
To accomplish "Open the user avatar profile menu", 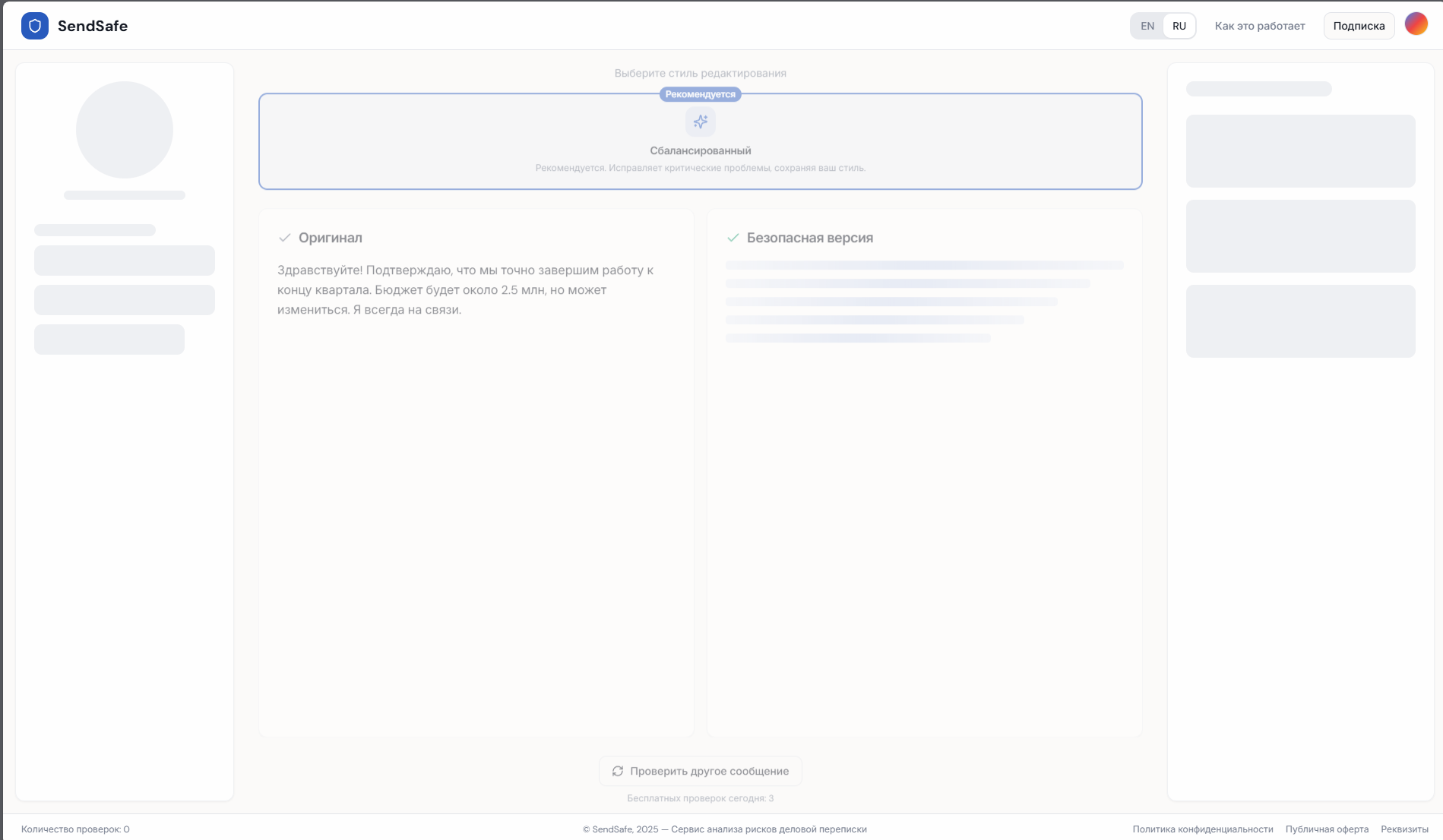I will [x=1416, y=24].
